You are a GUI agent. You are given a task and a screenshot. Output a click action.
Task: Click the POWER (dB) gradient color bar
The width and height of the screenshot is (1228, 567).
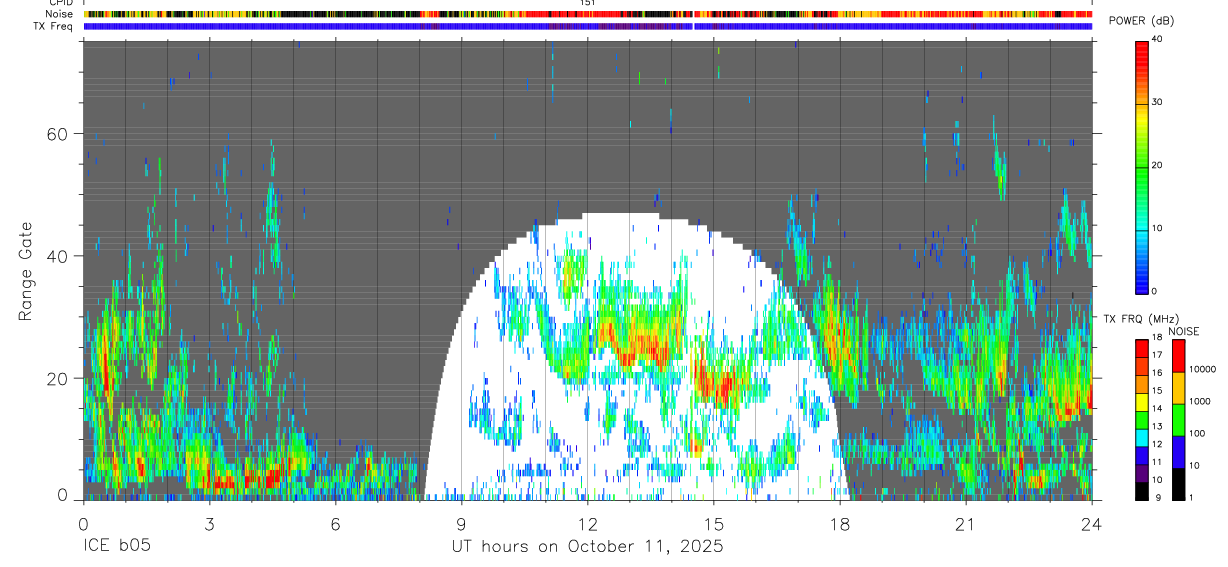click(1141, 166)
